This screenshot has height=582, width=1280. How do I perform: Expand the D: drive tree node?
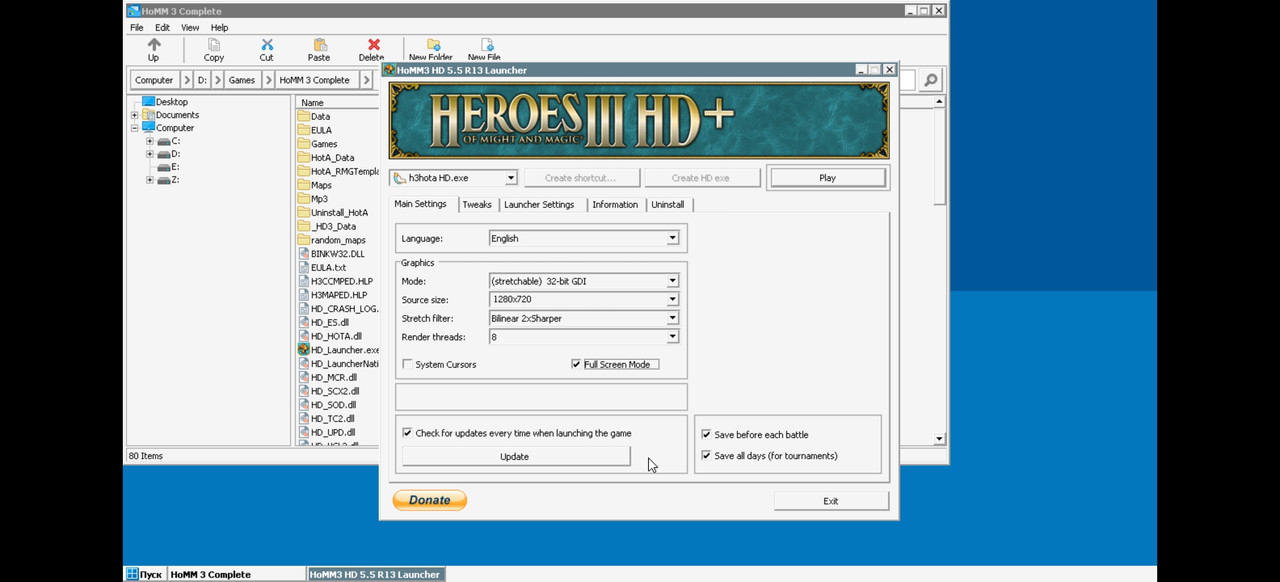click(x=149, y=154)
